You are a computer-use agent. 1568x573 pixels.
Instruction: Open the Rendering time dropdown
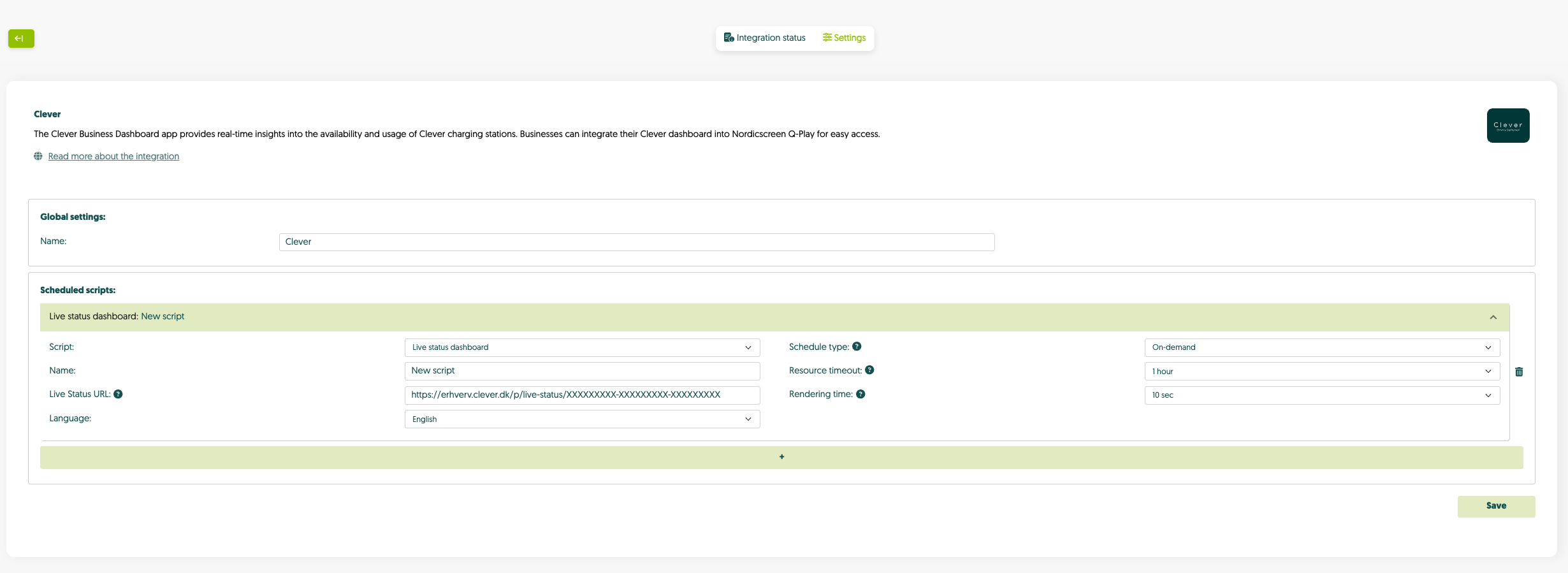click(1321, 395)
